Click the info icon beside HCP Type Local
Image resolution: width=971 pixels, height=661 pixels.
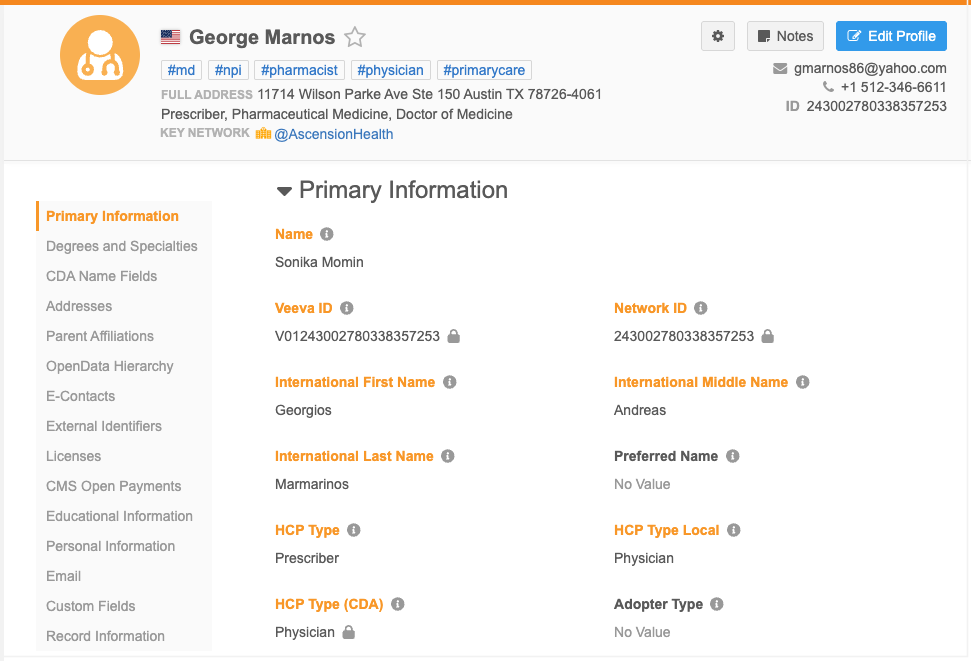coord(733,530)
